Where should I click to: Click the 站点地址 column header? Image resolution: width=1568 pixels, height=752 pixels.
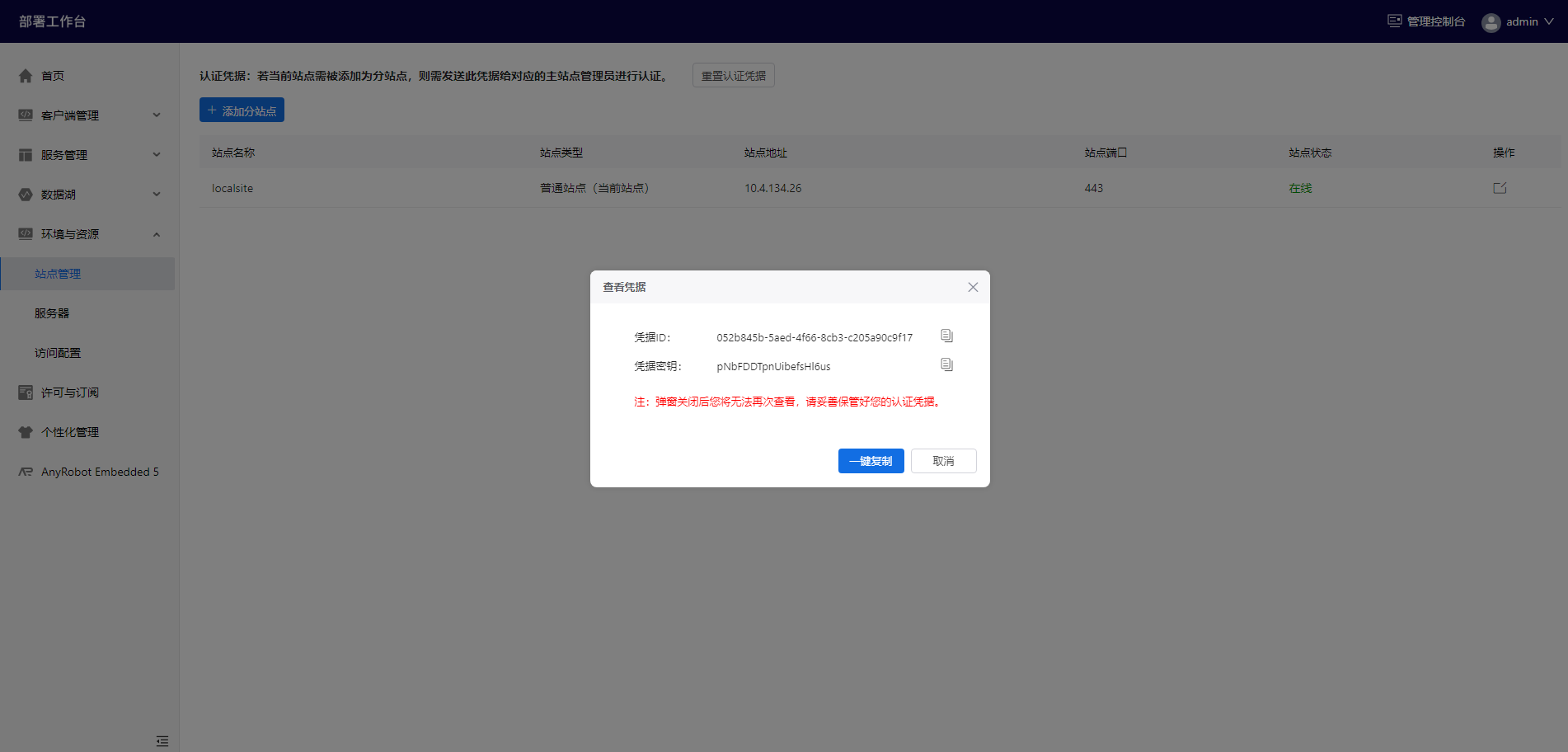tap(766, 153)
